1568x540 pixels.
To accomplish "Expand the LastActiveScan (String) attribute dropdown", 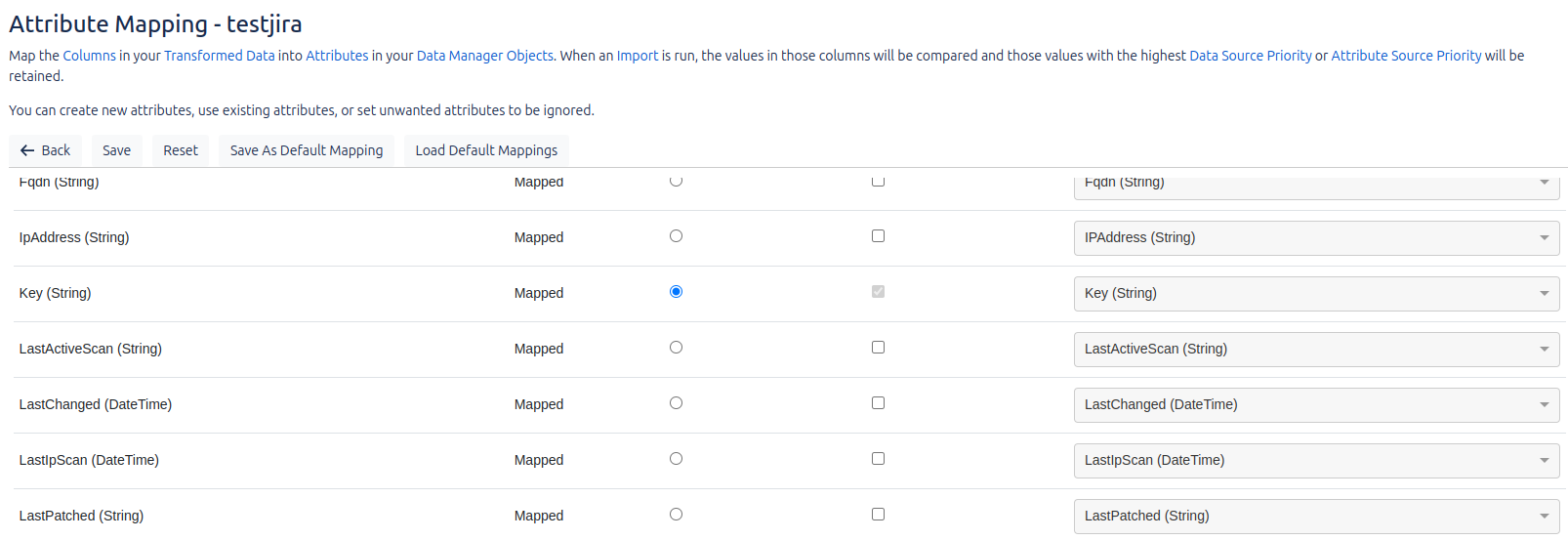I will click(1315, 350).
